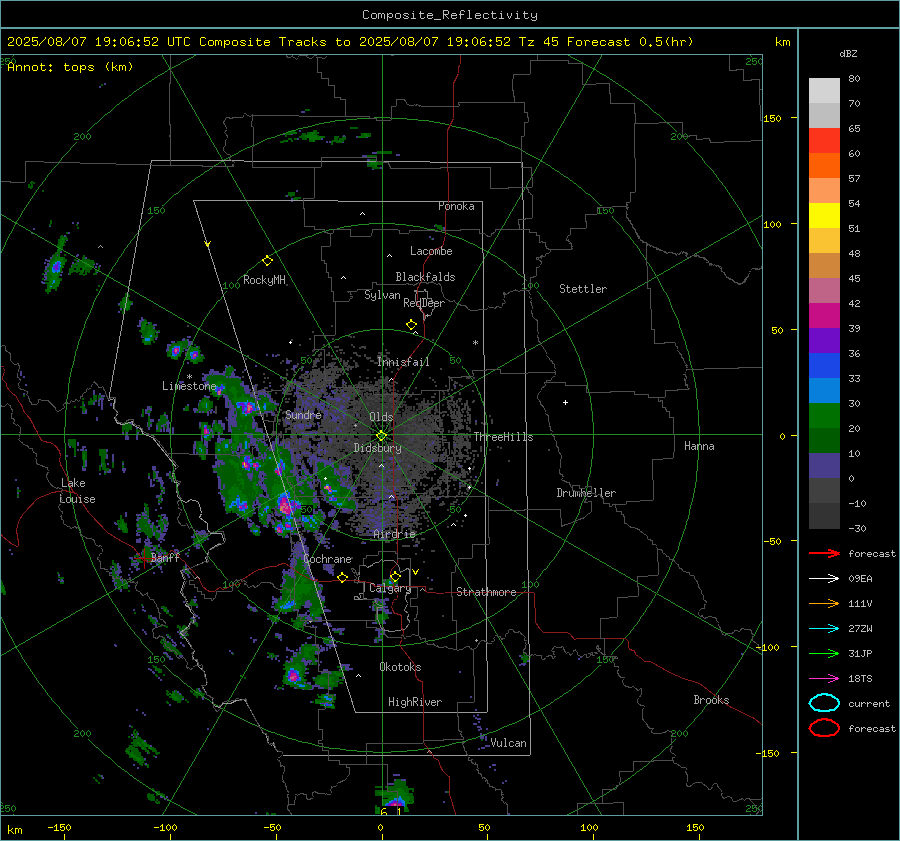This screenshot has width=900, height=841.
Task: Click the Brooks label on the map
Action: (711, 700)
